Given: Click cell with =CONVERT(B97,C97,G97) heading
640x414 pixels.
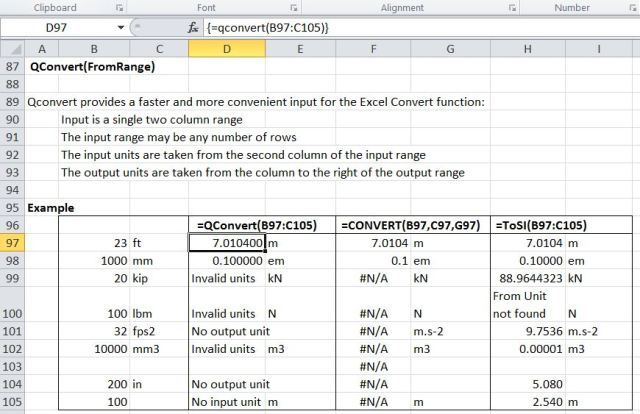Looking at the screenshot, I should click(411, 225).
